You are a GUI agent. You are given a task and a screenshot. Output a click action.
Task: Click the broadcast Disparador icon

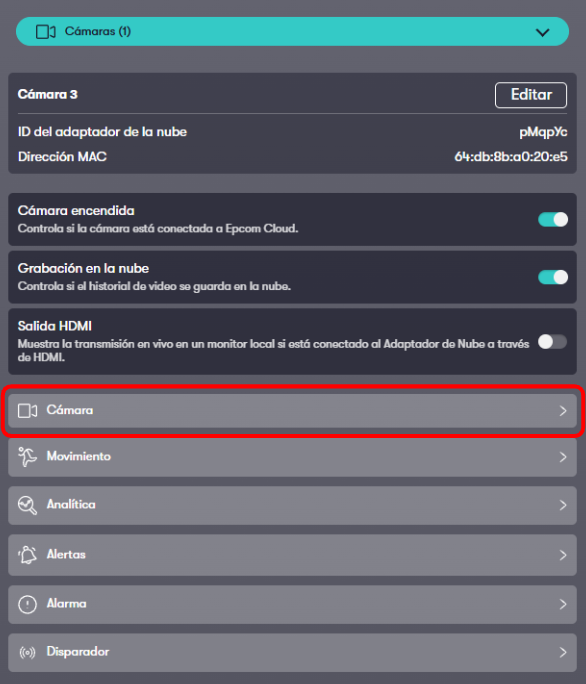tap(27, 653)
